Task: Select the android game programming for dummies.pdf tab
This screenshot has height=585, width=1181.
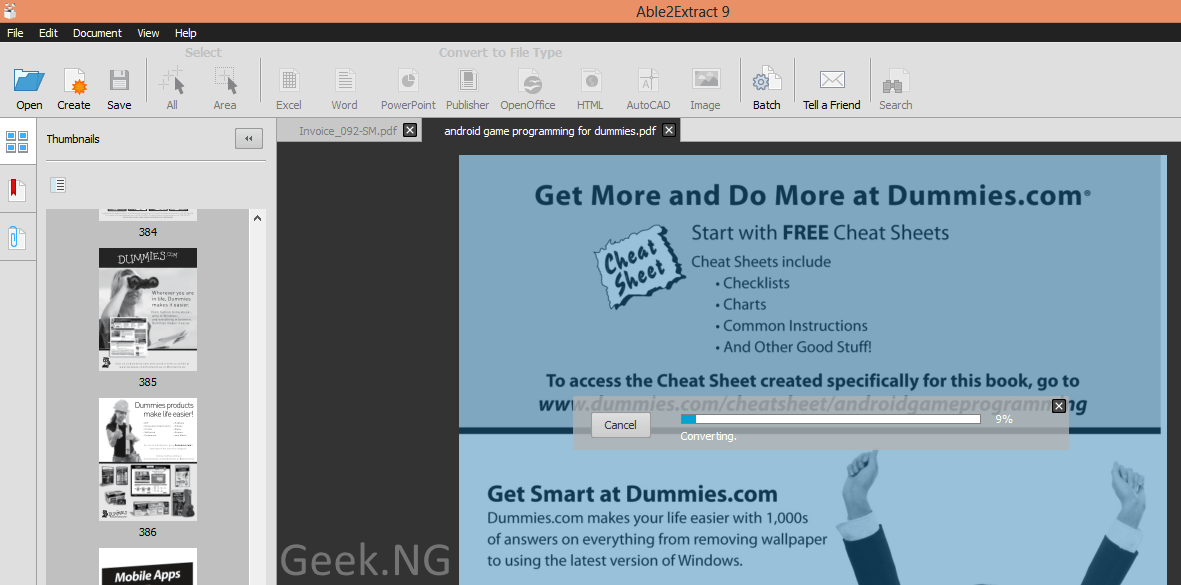Action: coord(550,130)
